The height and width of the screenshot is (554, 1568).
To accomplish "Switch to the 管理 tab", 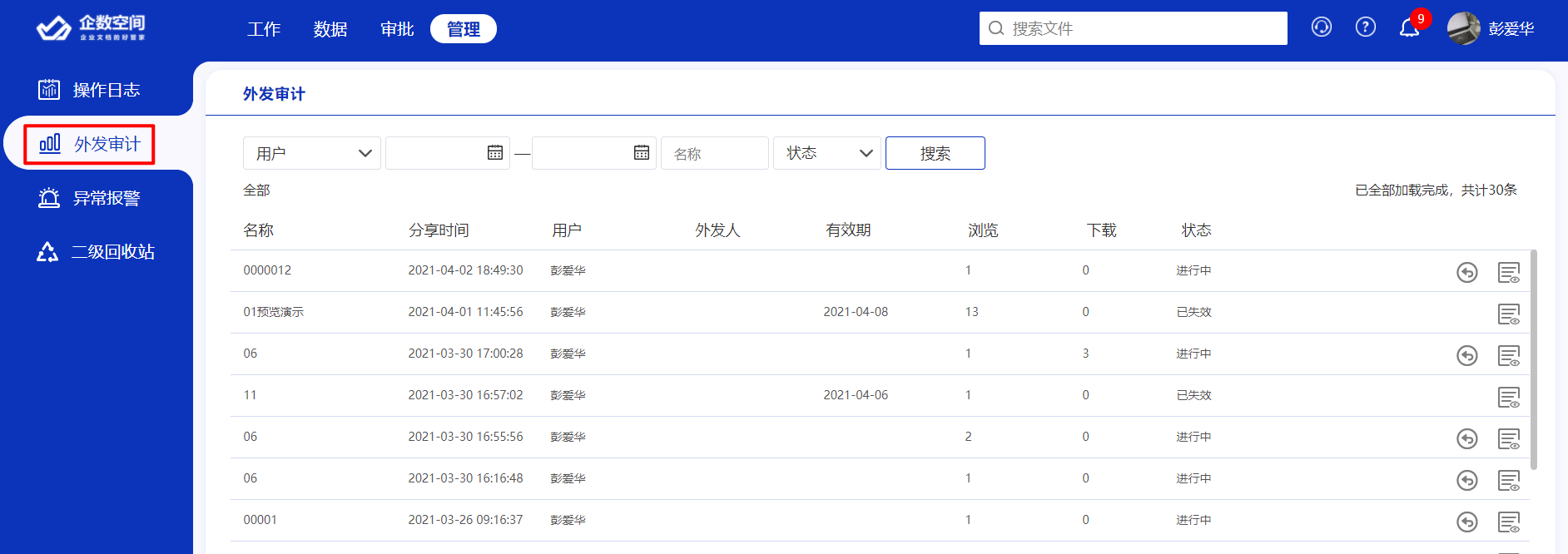I will (464, 29).
